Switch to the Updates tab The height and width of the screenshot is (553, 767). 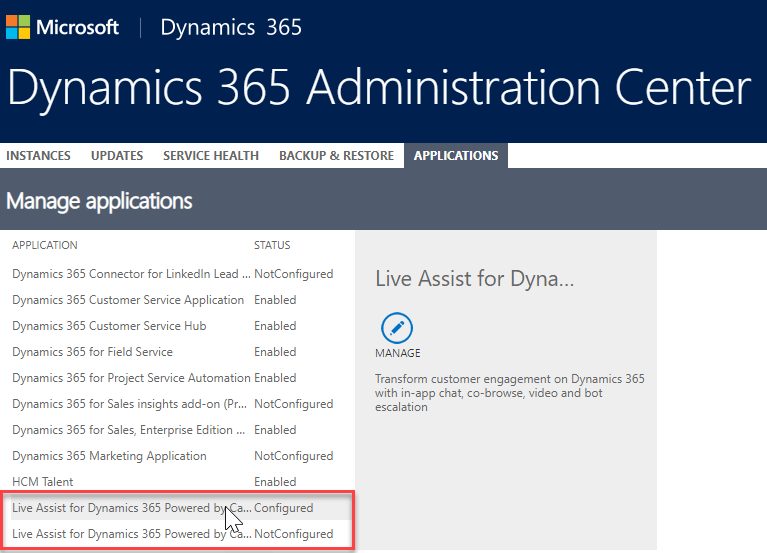tap(117, 155)
